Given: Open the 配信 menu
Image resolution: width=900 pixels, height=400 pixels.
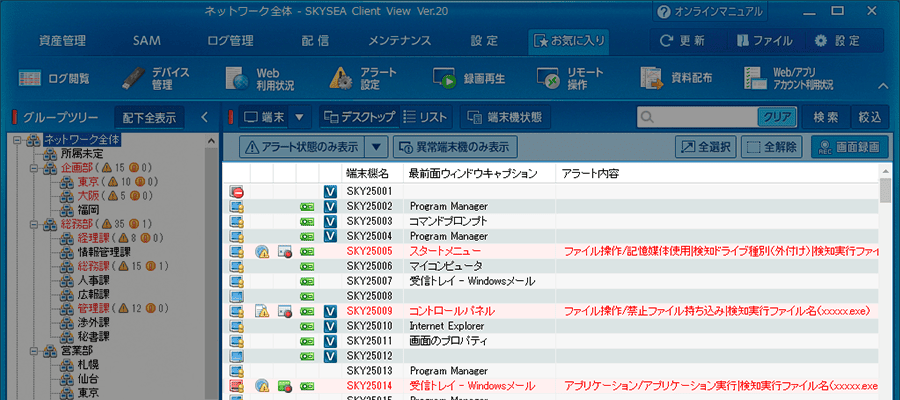Looking at the screenshot, I should point(315,41).
